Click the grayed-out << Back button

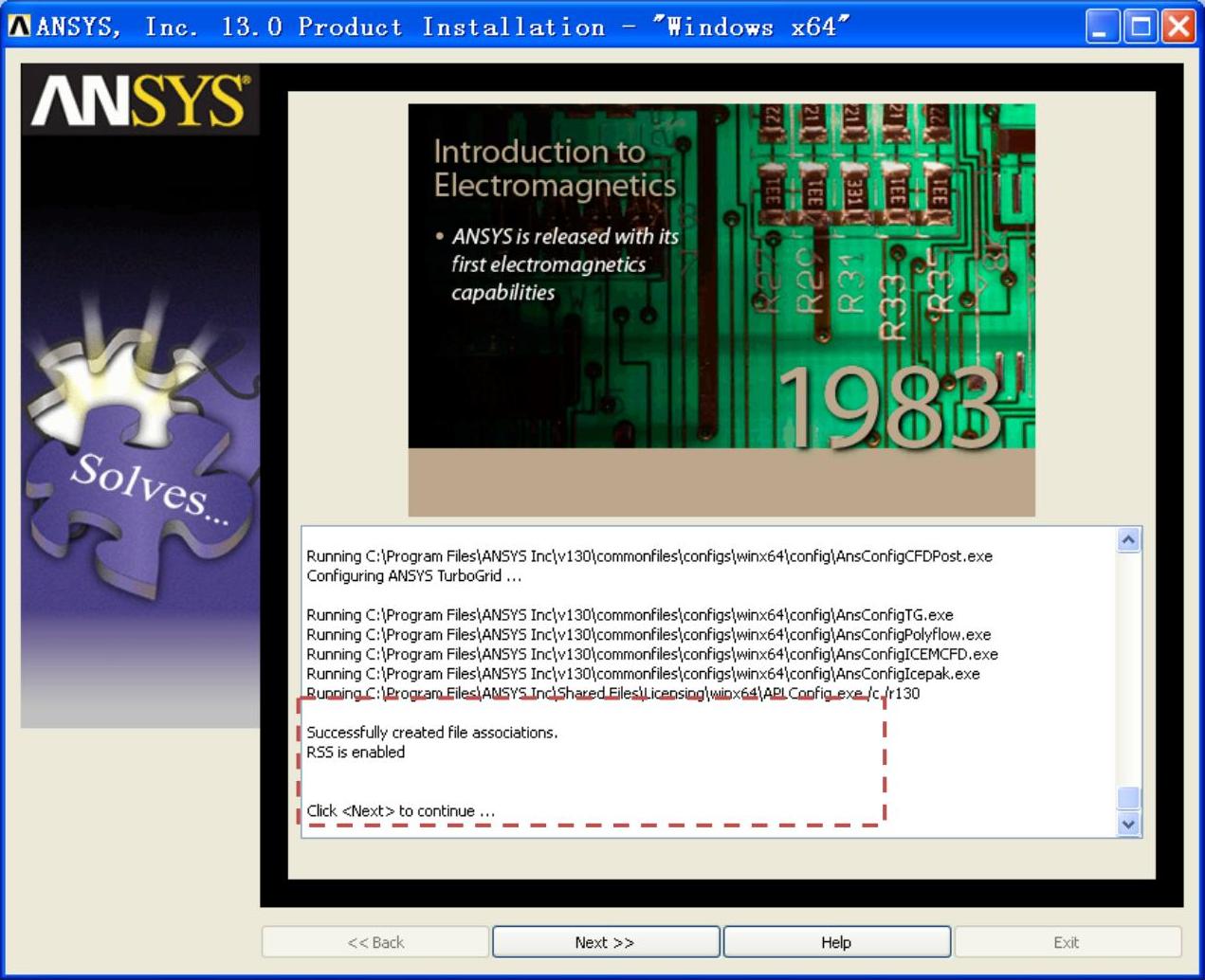coord(375,942)
